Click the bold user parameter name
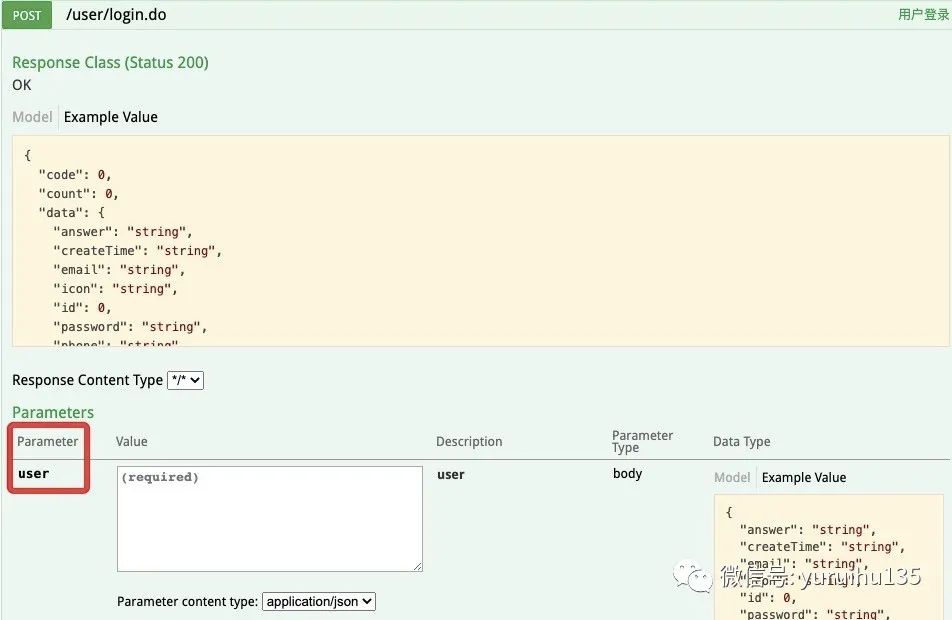This screenshot has width=952, height=620. [33, 474]
